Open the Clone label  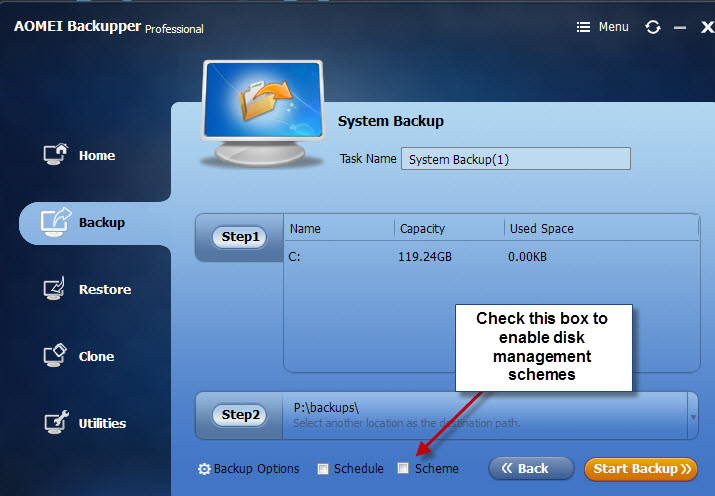coord(96,356)
